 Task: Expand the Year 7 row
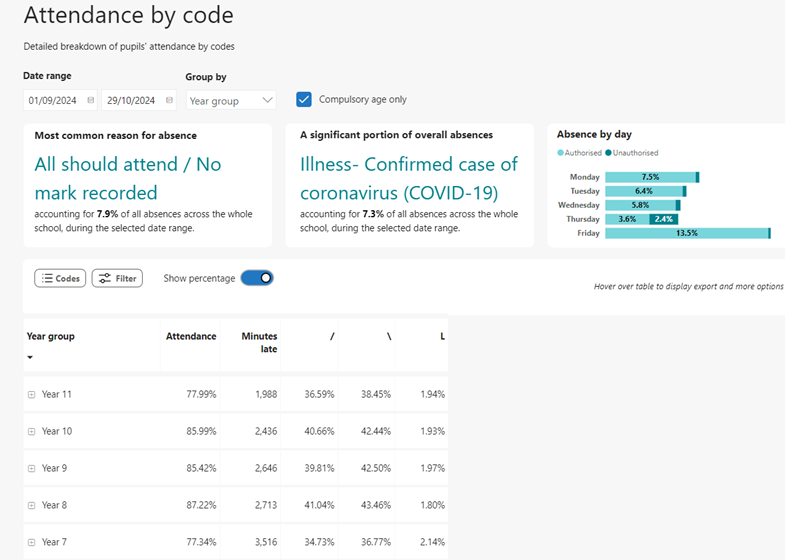pyautogui.click(x=32, y=543)
